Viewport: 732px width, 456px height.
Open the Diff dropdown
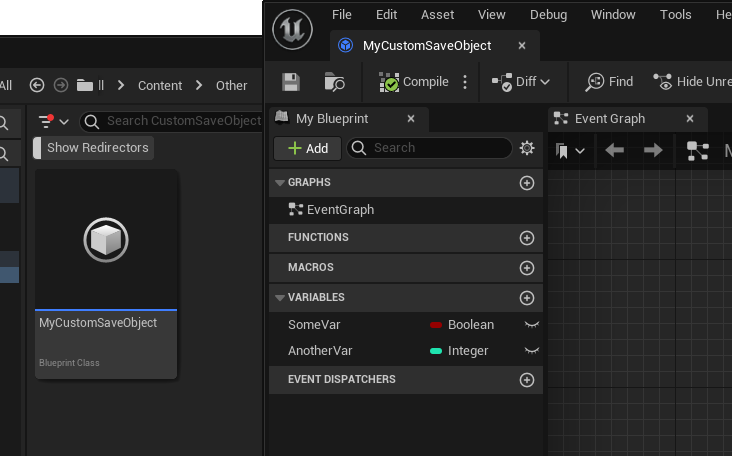coord(521,82)
